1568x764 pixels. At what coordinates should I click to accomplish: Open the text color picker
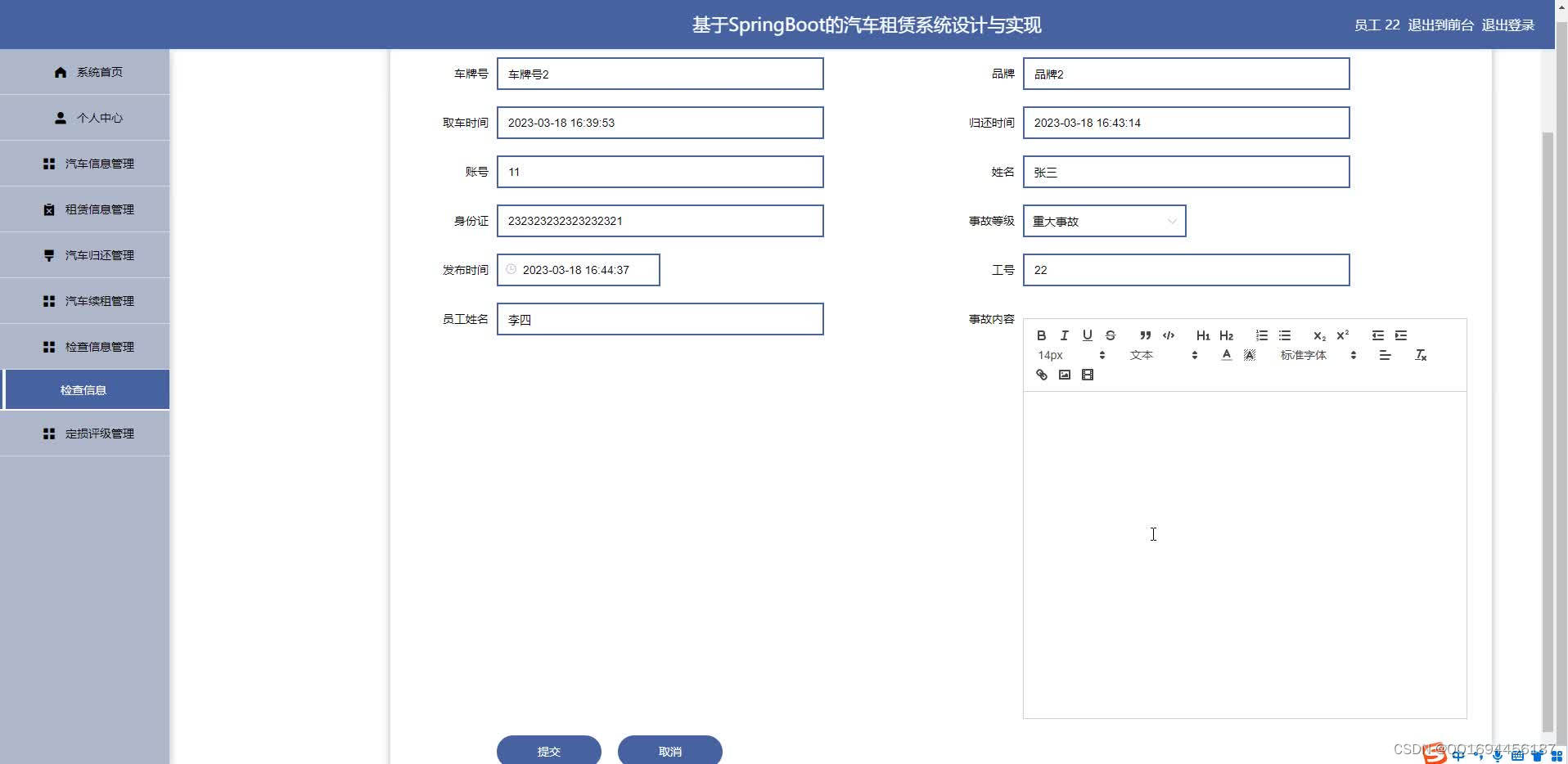click(x=1226, y=355)
